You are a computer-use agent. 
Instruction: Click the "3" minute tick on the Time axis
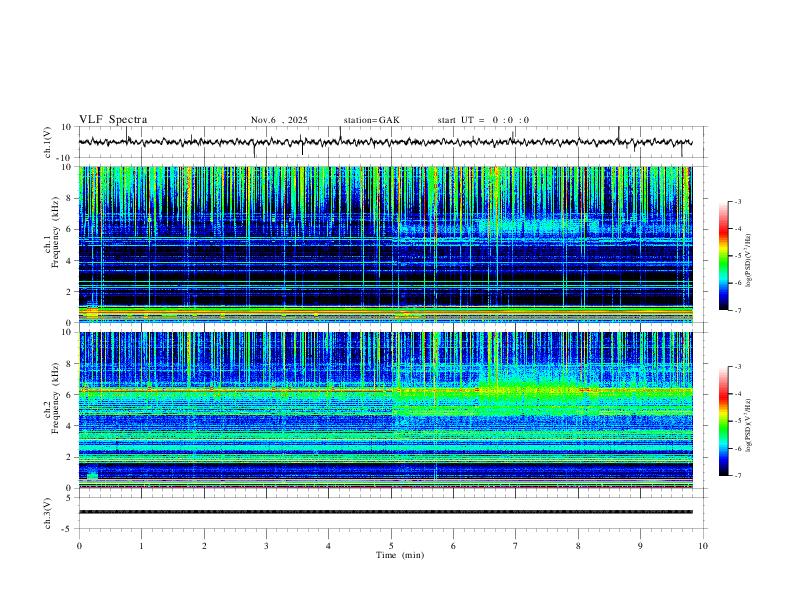pyautogui.click(x=266, y=546)
